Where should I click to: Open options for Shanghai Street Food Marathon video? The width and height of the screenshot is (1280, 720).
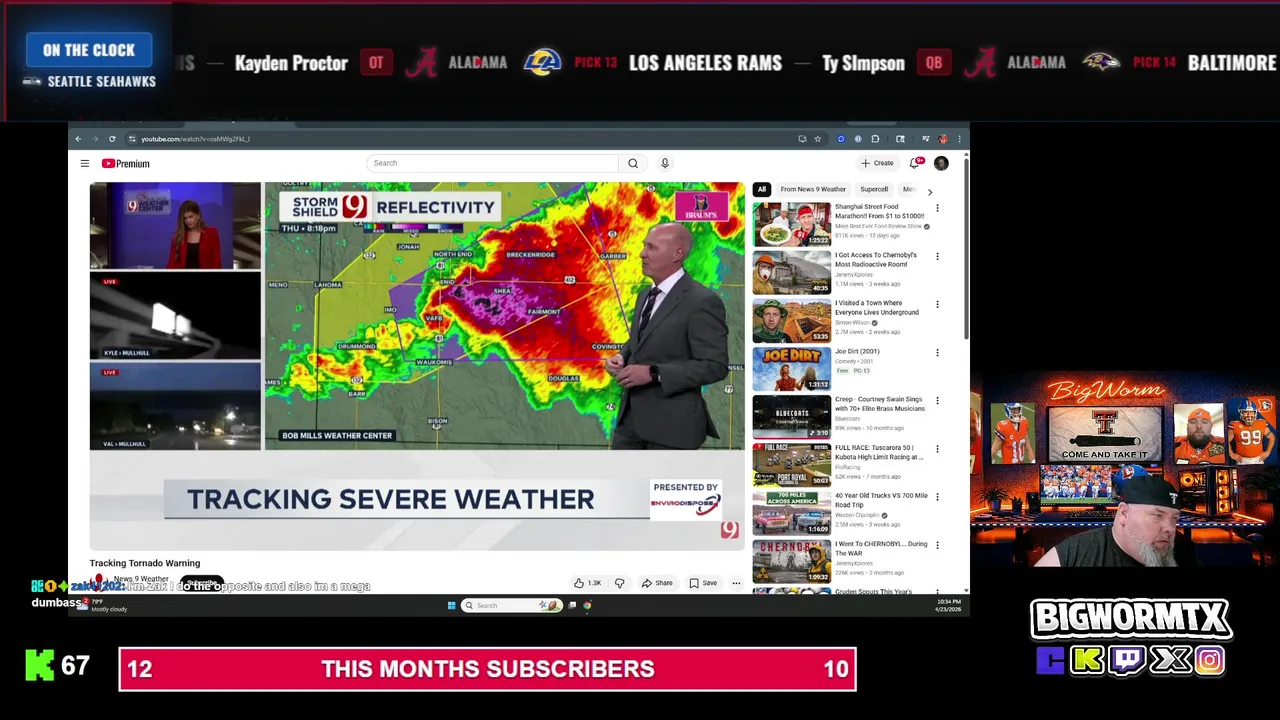coord(937,208)
